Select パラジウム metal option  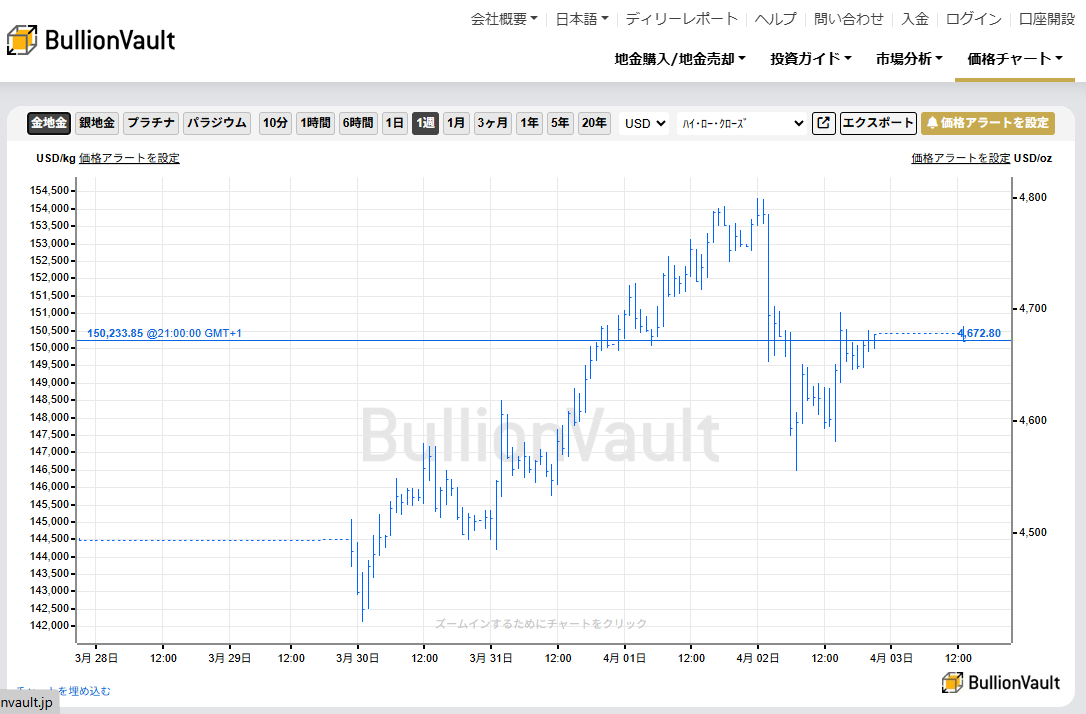tap(216, 123)
